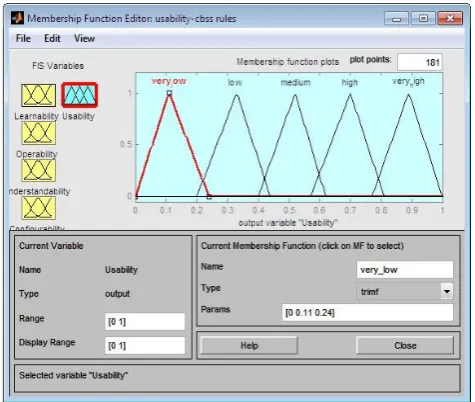Click the Current Variable panel heading
Image resolution: width=475 pixels, height=402 pixels.
pyautogui.click(x=51, y=246)
